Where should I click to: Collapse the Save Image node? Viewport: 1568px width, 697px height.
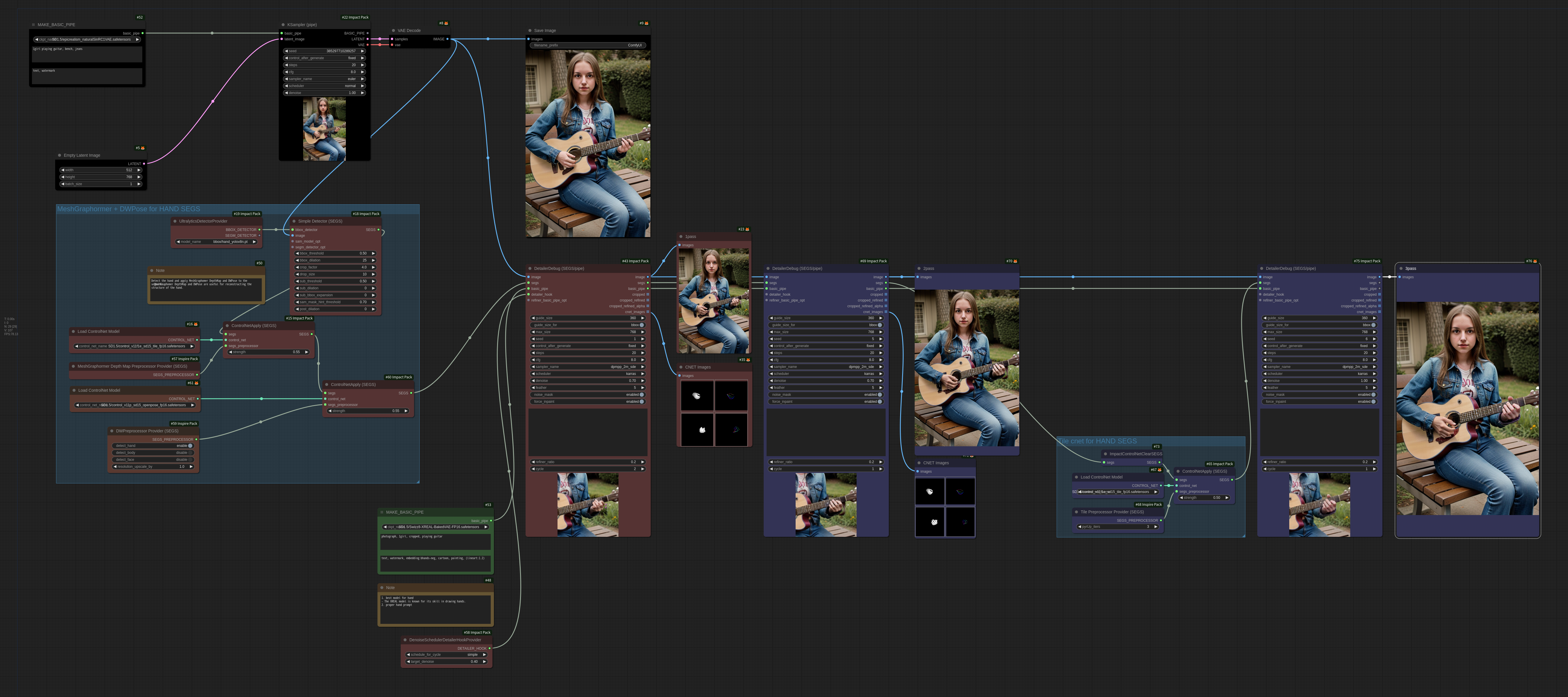coord(530,30)
